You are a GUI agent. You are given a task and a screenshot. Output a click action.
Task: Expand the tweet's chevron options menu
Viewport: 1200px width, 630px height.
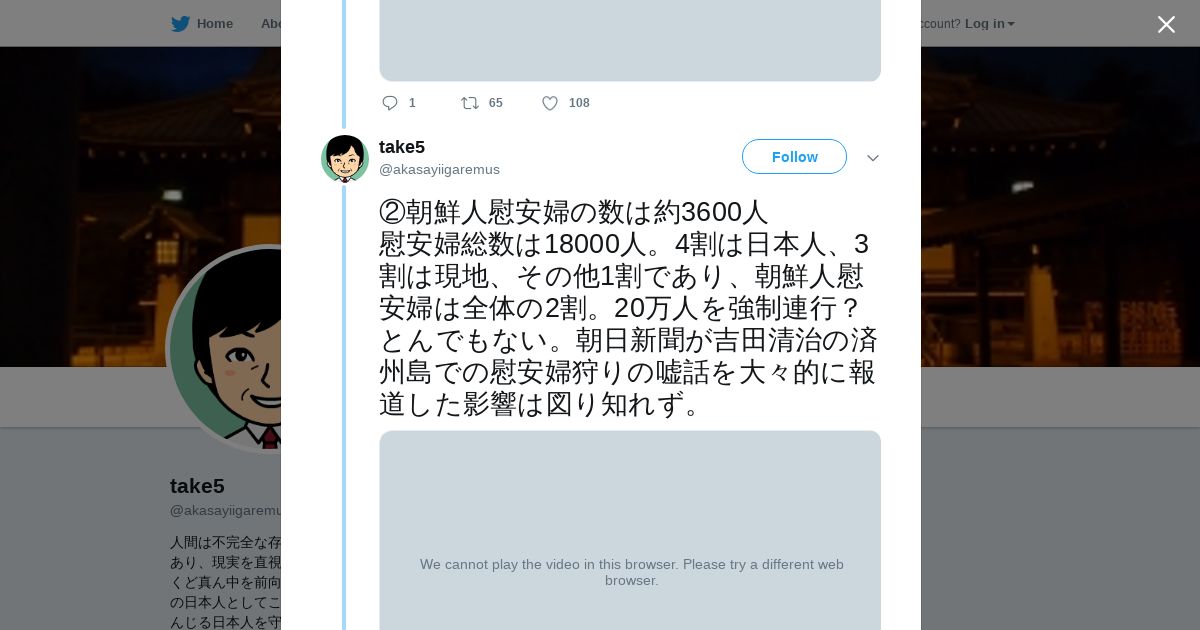pyautogui.click(x=873, y=158)
